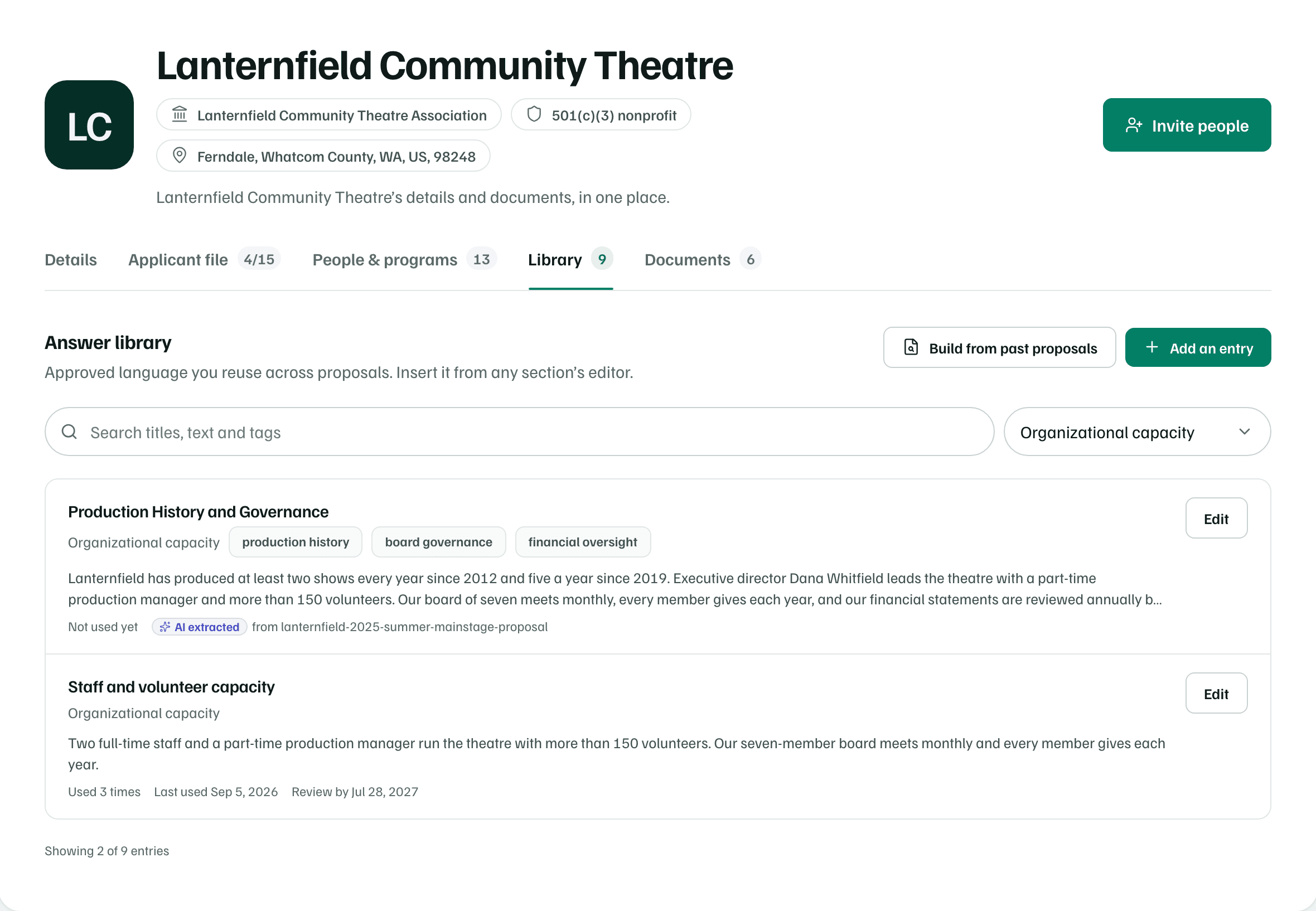Click the plus icon in Add an entry
Image resolution: width=1316 pixels, height=911 pixels.
pyautogui.click(x=1152, y=348)
